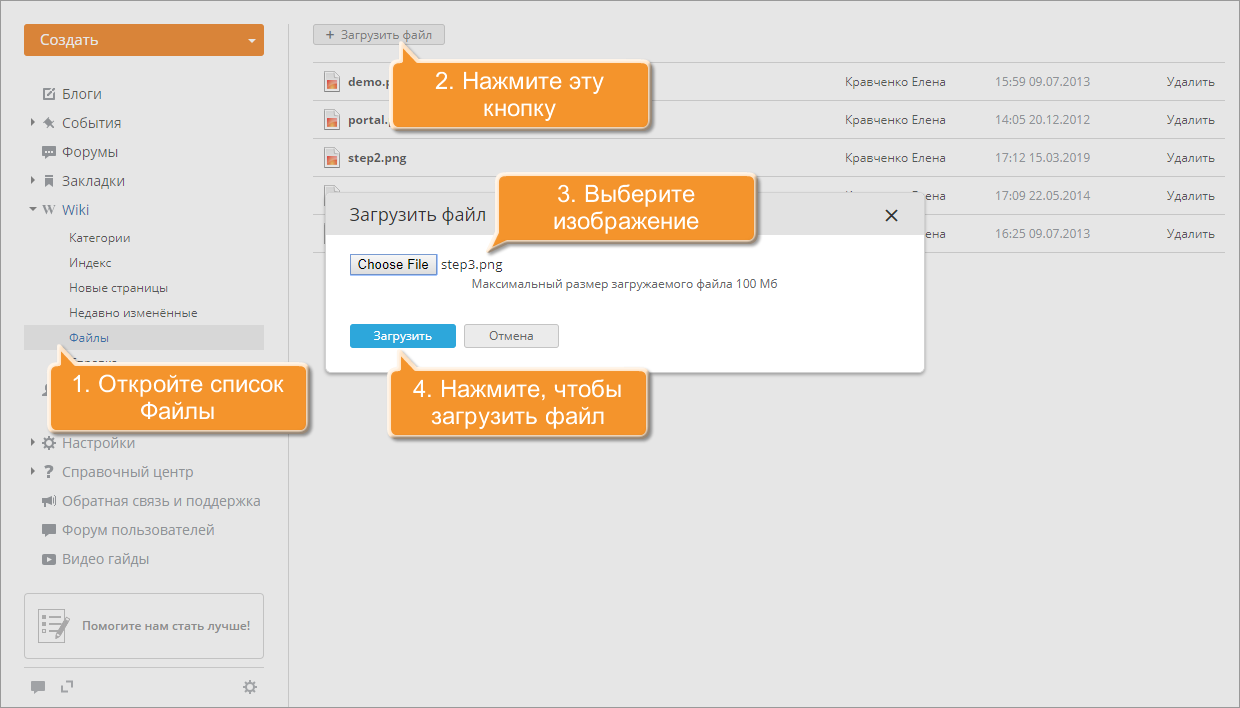Click the portal file image icon
The height and width of the screenshot is (708, 1240).
click(x=332, y=120)
